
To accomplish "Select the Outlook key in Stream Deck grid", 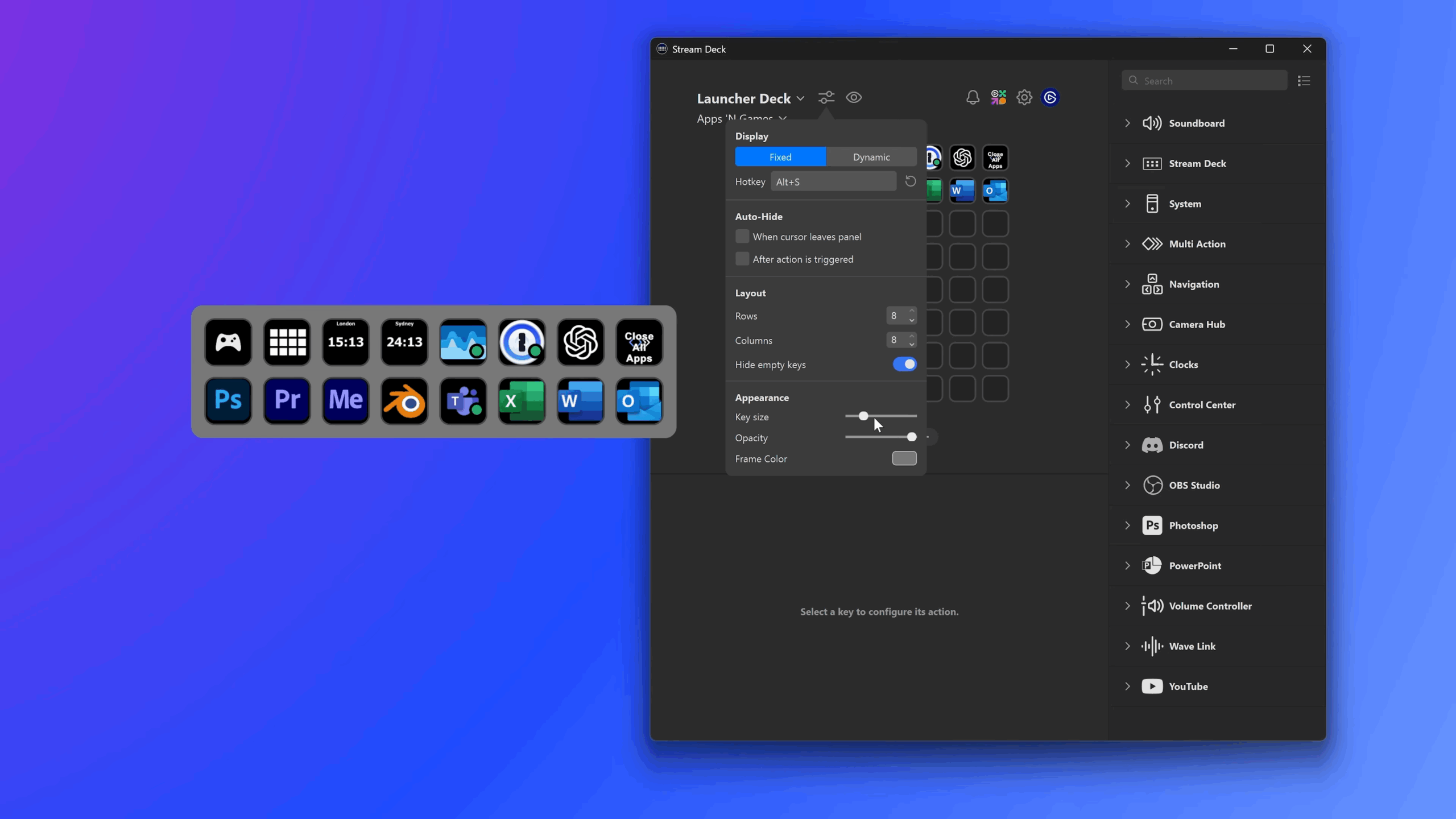I will pos(995,191).
